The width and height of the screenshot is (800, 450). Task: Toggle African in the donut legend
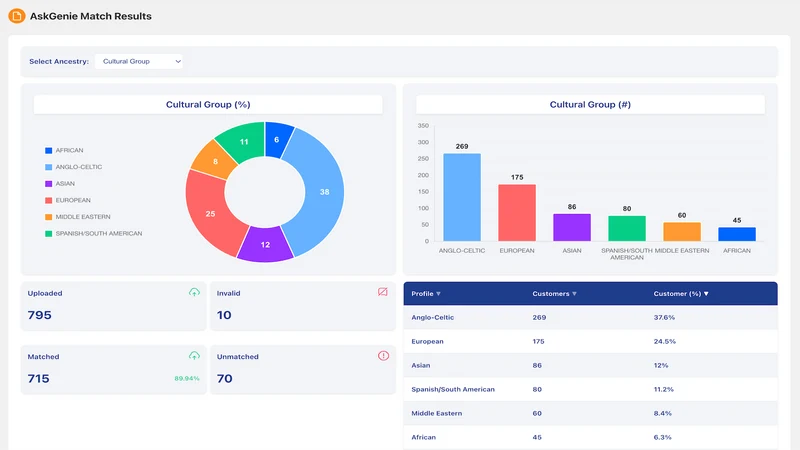coord(64,151)
